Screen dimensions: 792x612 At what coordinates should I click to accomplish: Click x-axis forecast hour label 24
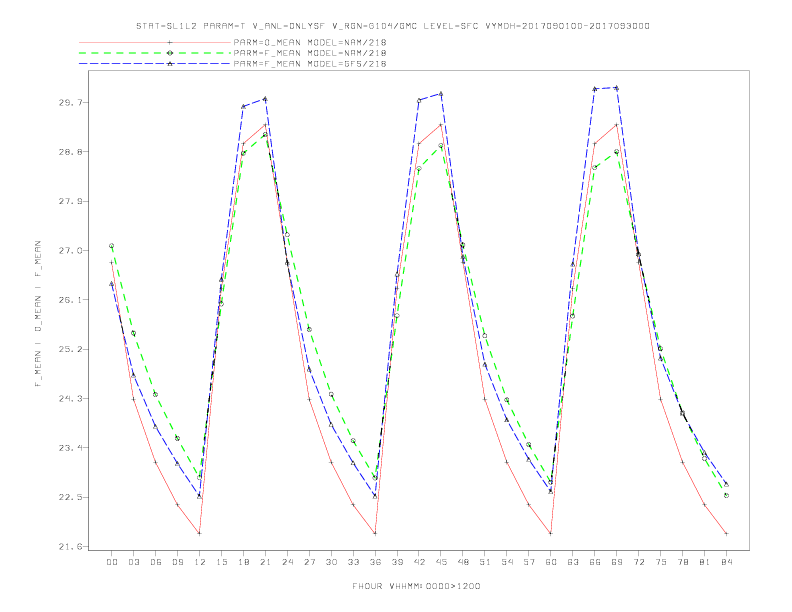click(x=287, y=562)
